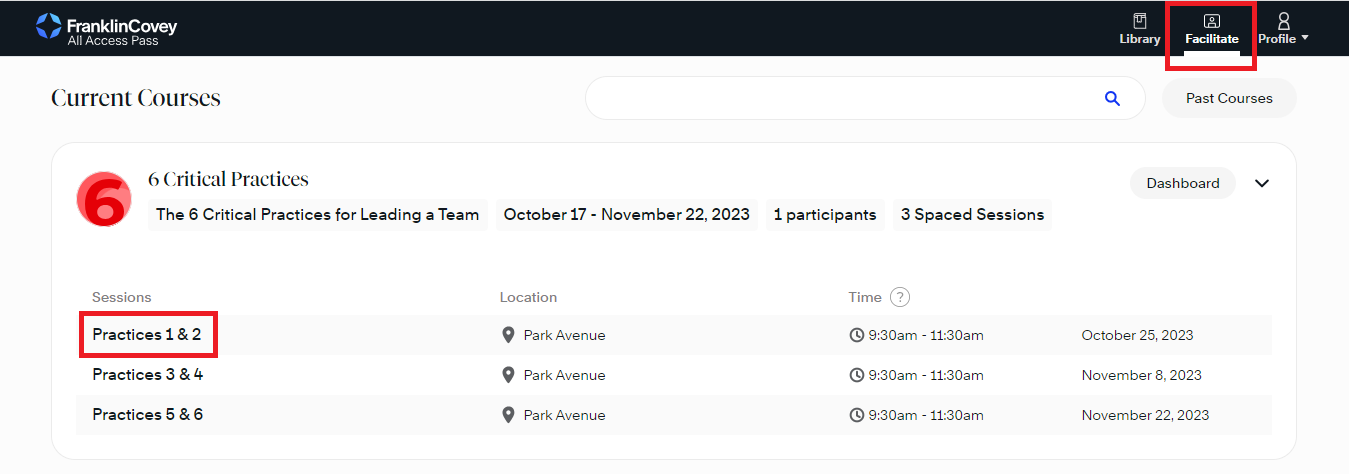Viewport: 1349px width, 474px height.
Task: Switch to the Facilitate tab
Action: pos(1211,30)
